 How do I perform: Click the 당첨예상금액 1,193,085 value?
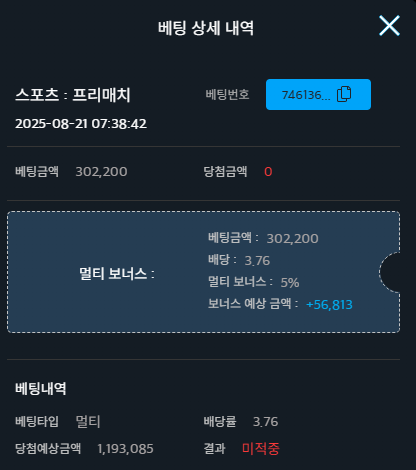[x=125, y=449]
